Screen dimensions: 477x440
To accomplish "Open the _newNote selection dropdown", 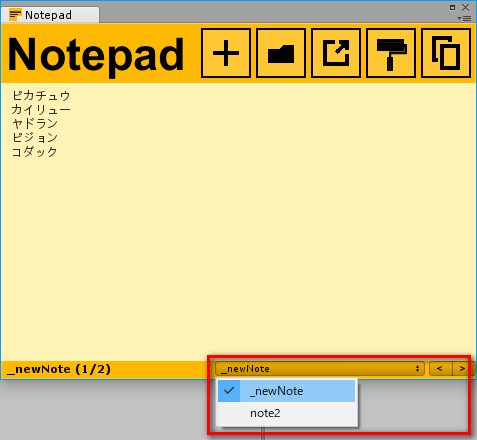I will pos(320,369).
